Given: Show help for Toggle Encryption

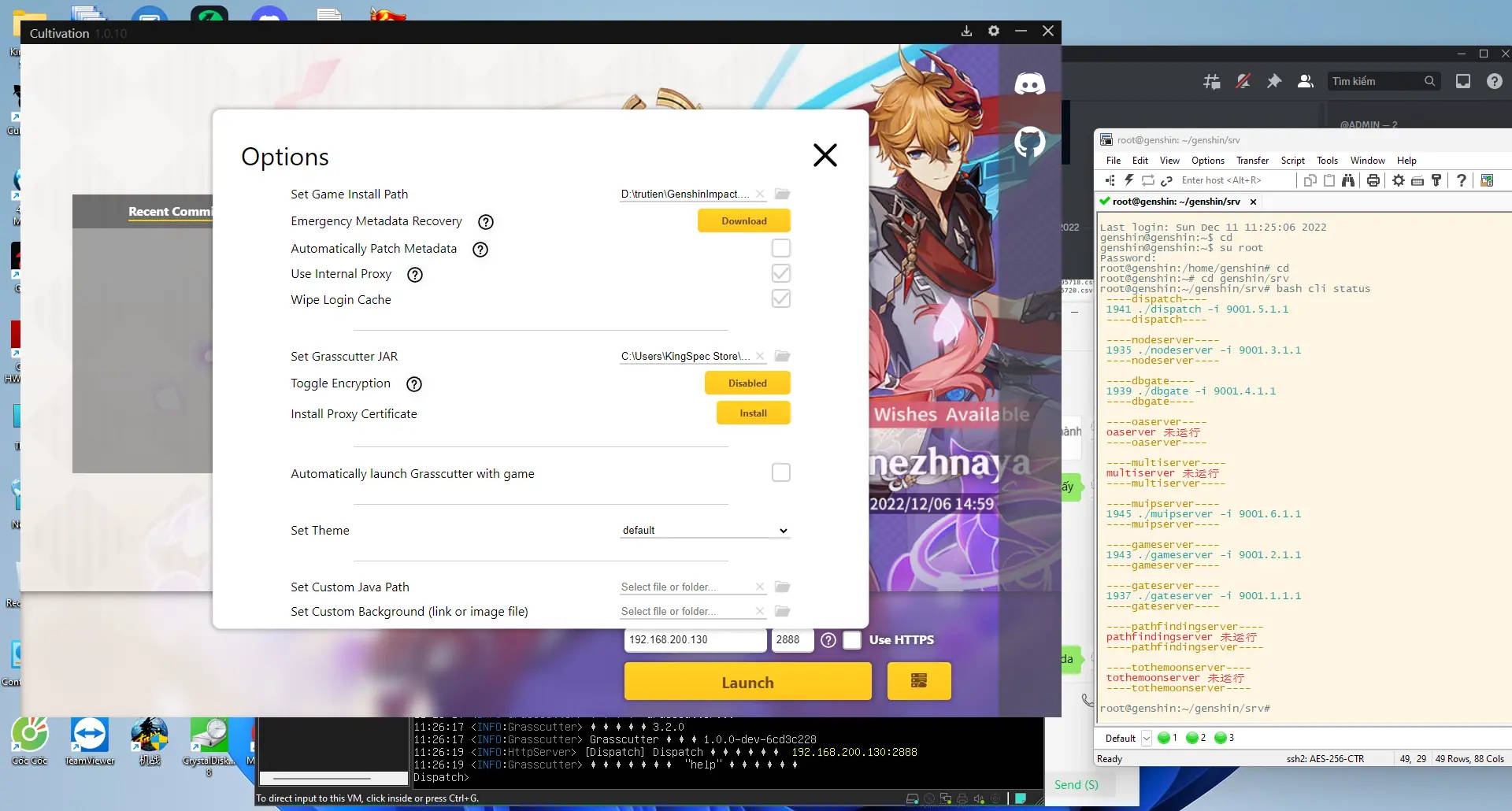Looking at the screenshot, I should click(x=414, y=384).
